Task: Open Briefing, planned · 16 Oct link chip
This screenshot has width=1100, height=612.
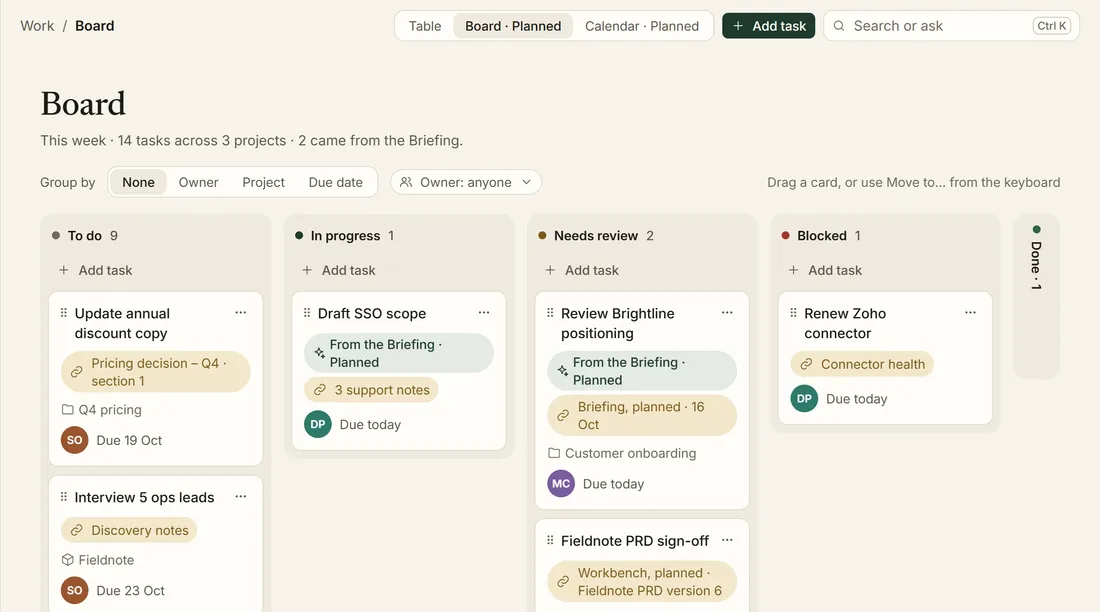Action: coord(642,415)
